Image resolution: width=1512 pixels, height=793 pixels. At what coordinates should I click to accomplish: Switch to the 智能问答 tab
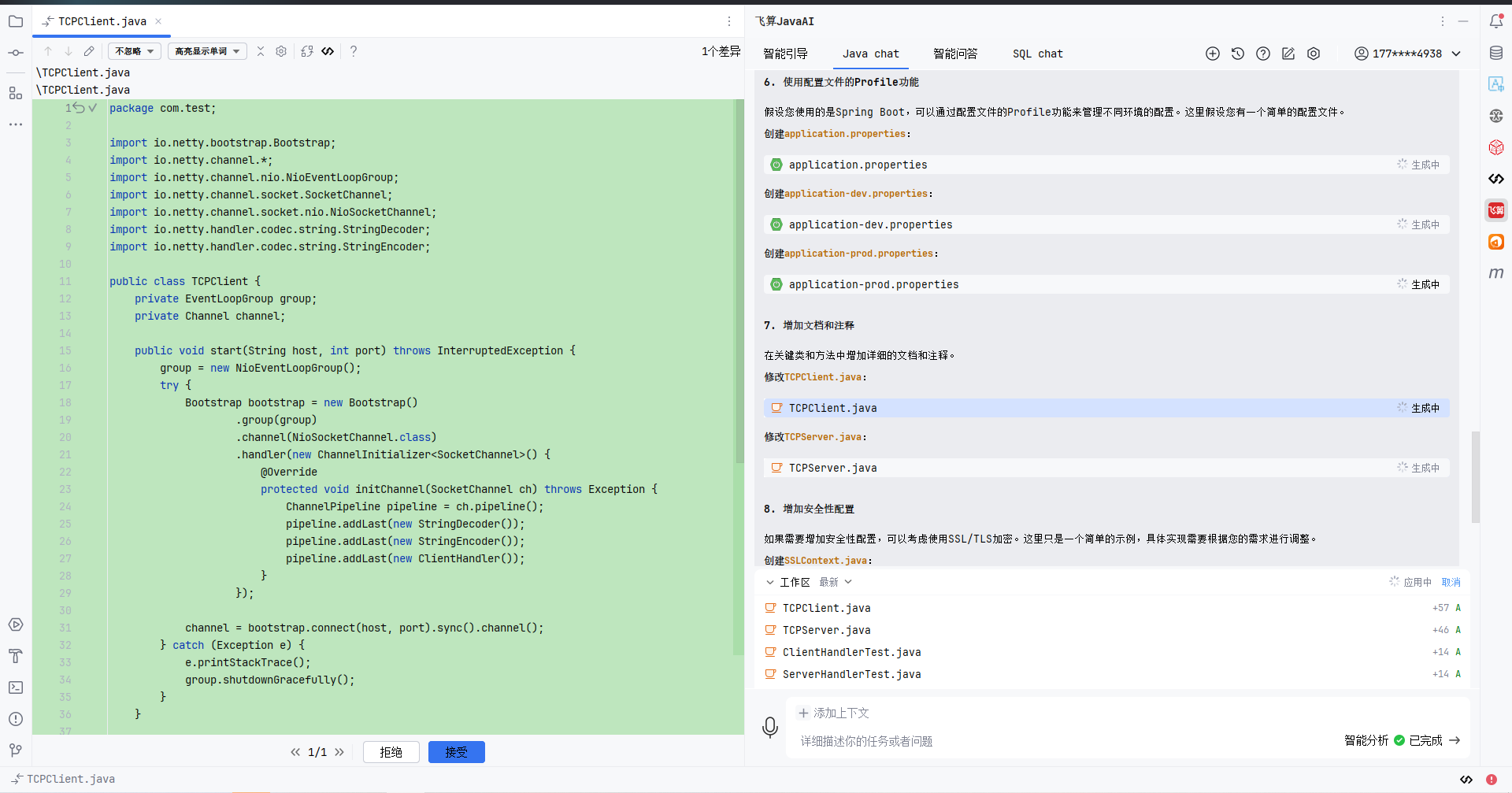pos(955,54)
